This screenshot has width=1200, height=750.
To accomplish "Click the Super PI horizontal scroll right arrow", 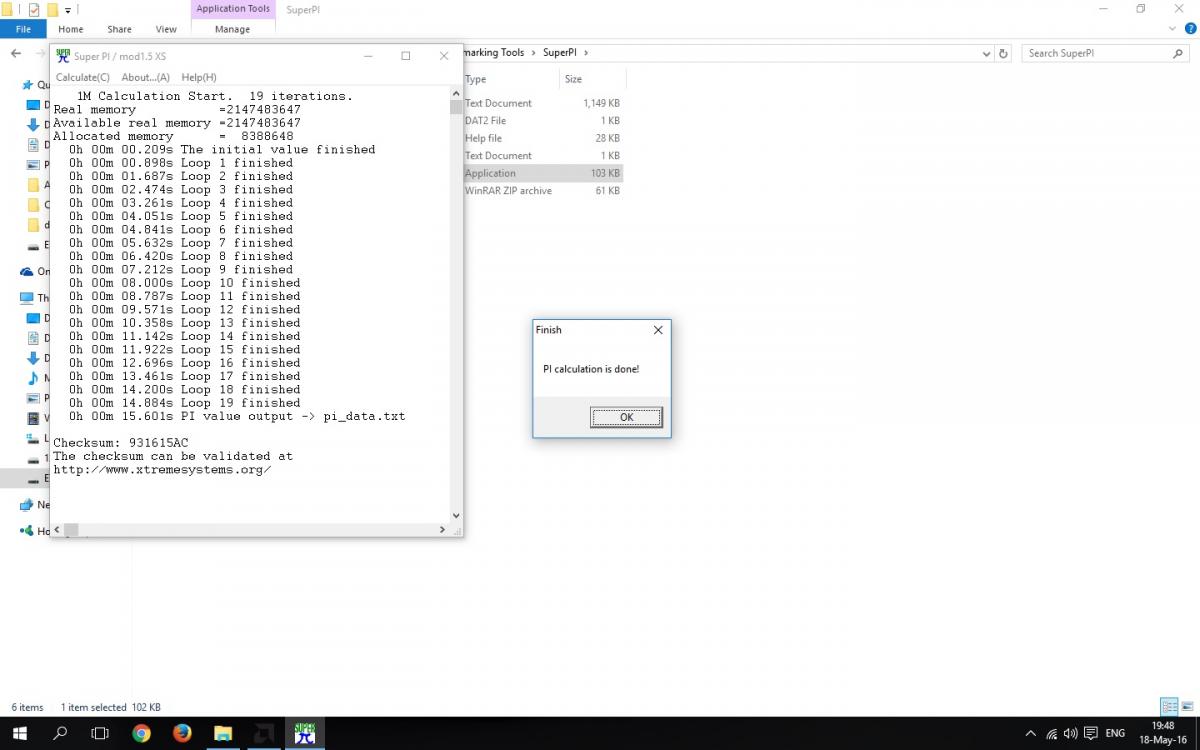I will point(442,530).
